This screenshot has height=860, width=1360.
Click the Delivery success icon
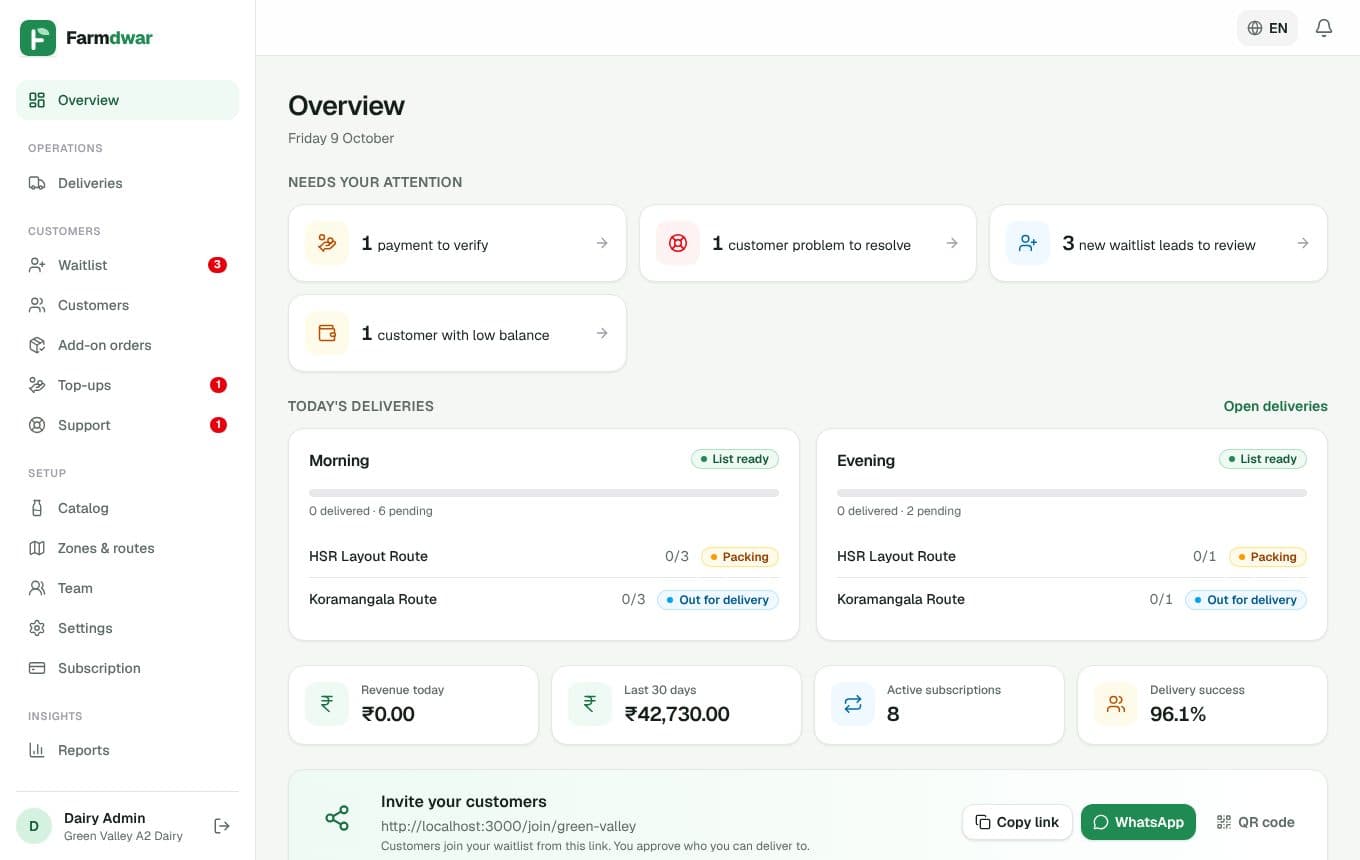pyautogui.click(x=1116, y=704)
